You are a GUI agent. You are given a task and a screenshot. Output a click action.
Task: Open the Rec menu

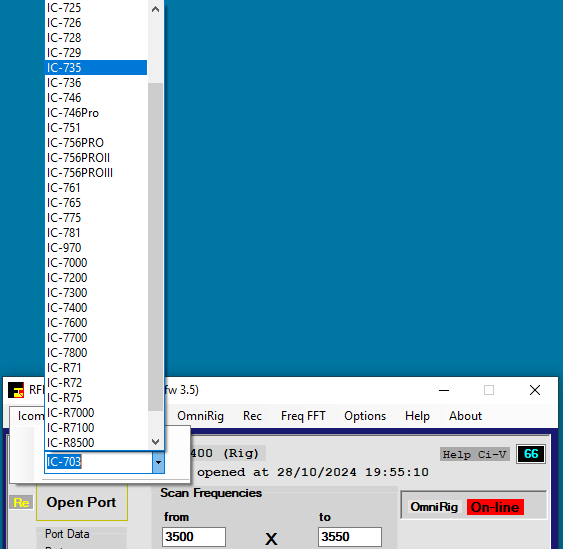tap(252, 416)
